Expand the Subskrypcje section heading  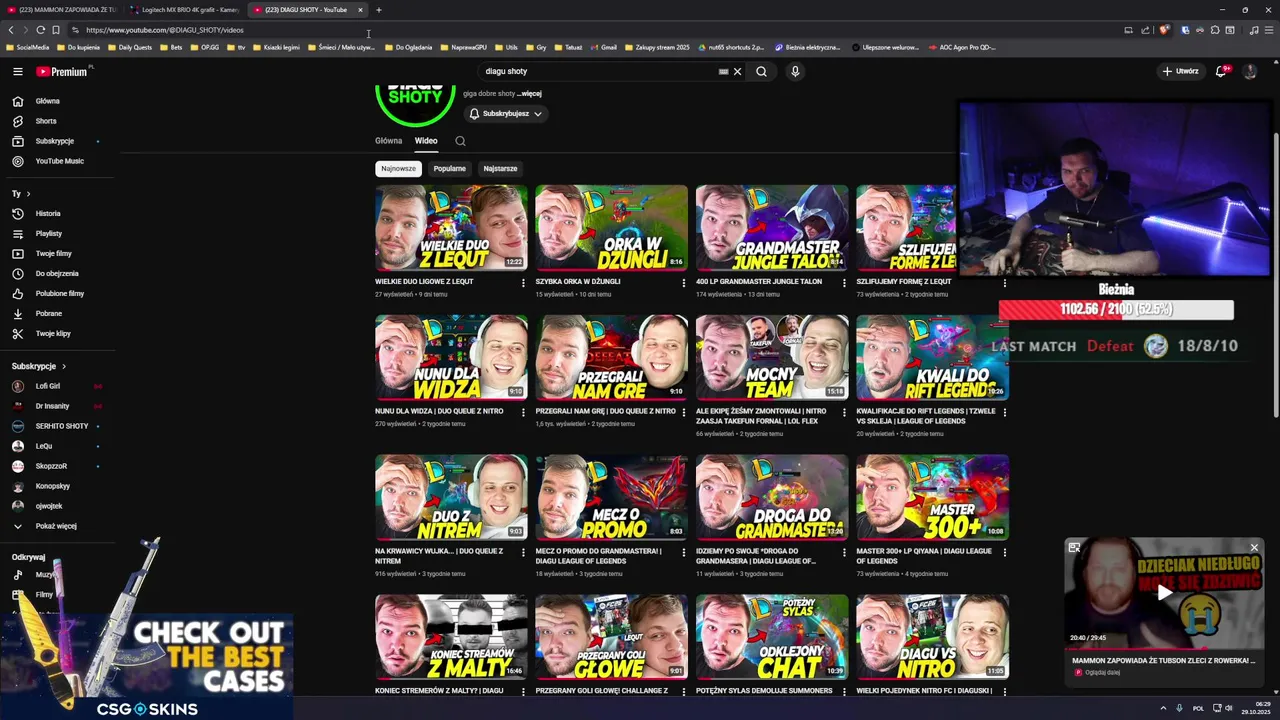pyautogui.click(x=39, y=366)
